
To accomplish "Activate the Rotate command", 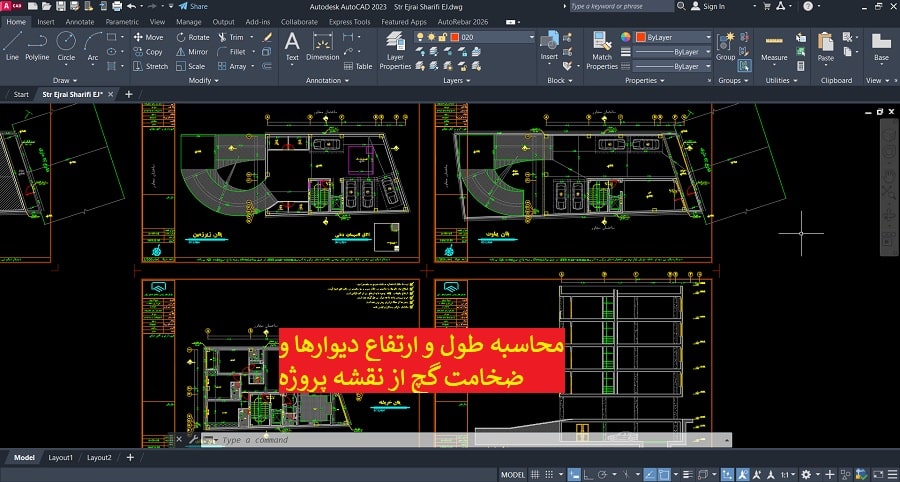I will tap(193, 37).
